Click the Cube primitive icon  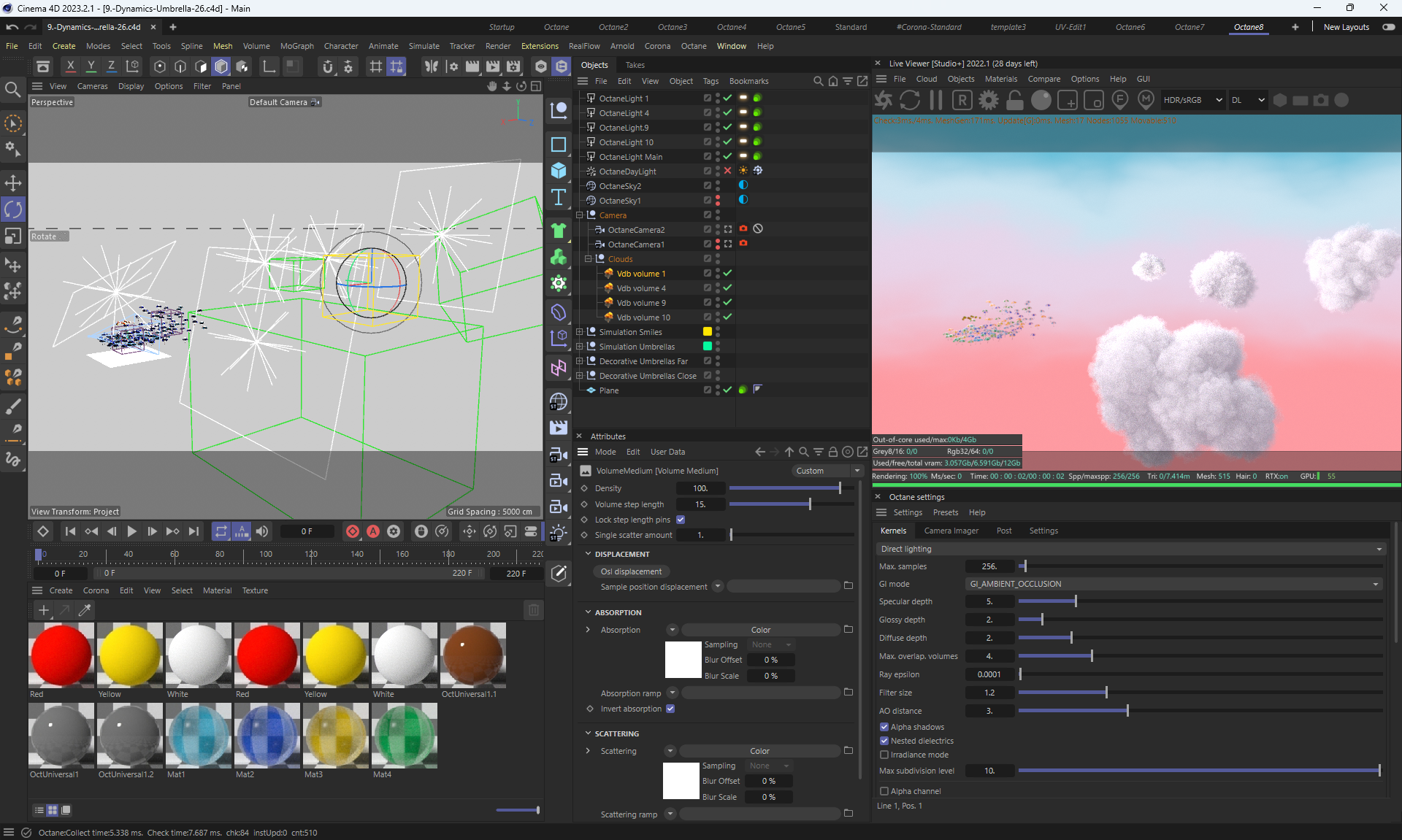[559, 170]
